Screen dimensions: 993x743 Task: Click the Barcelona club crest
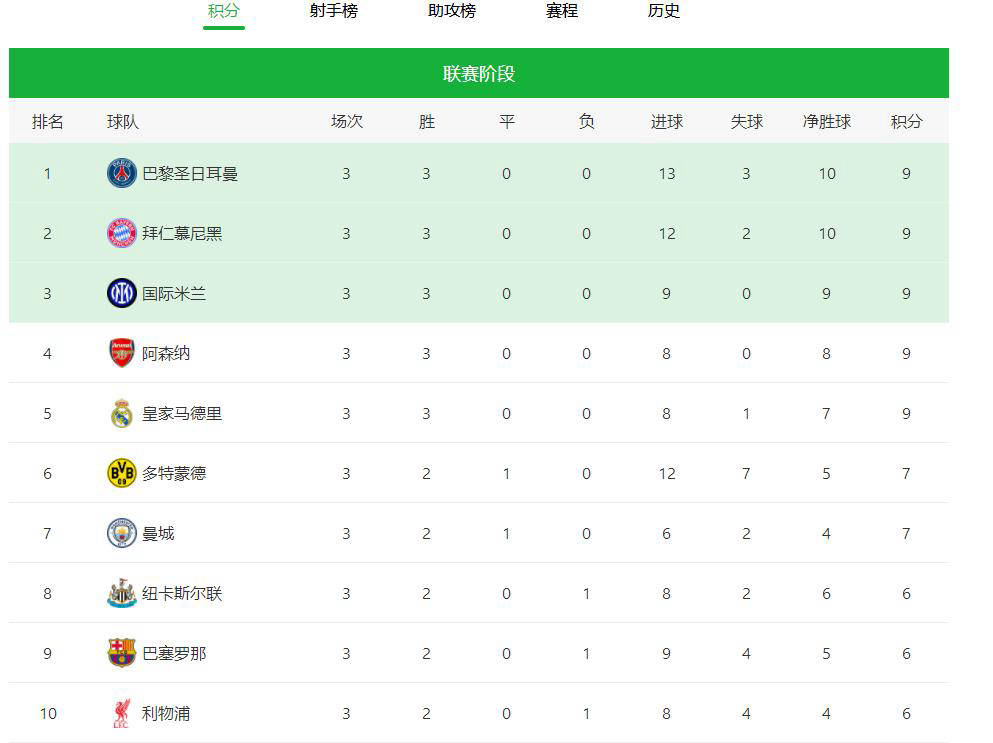click(x=121, y=653)
